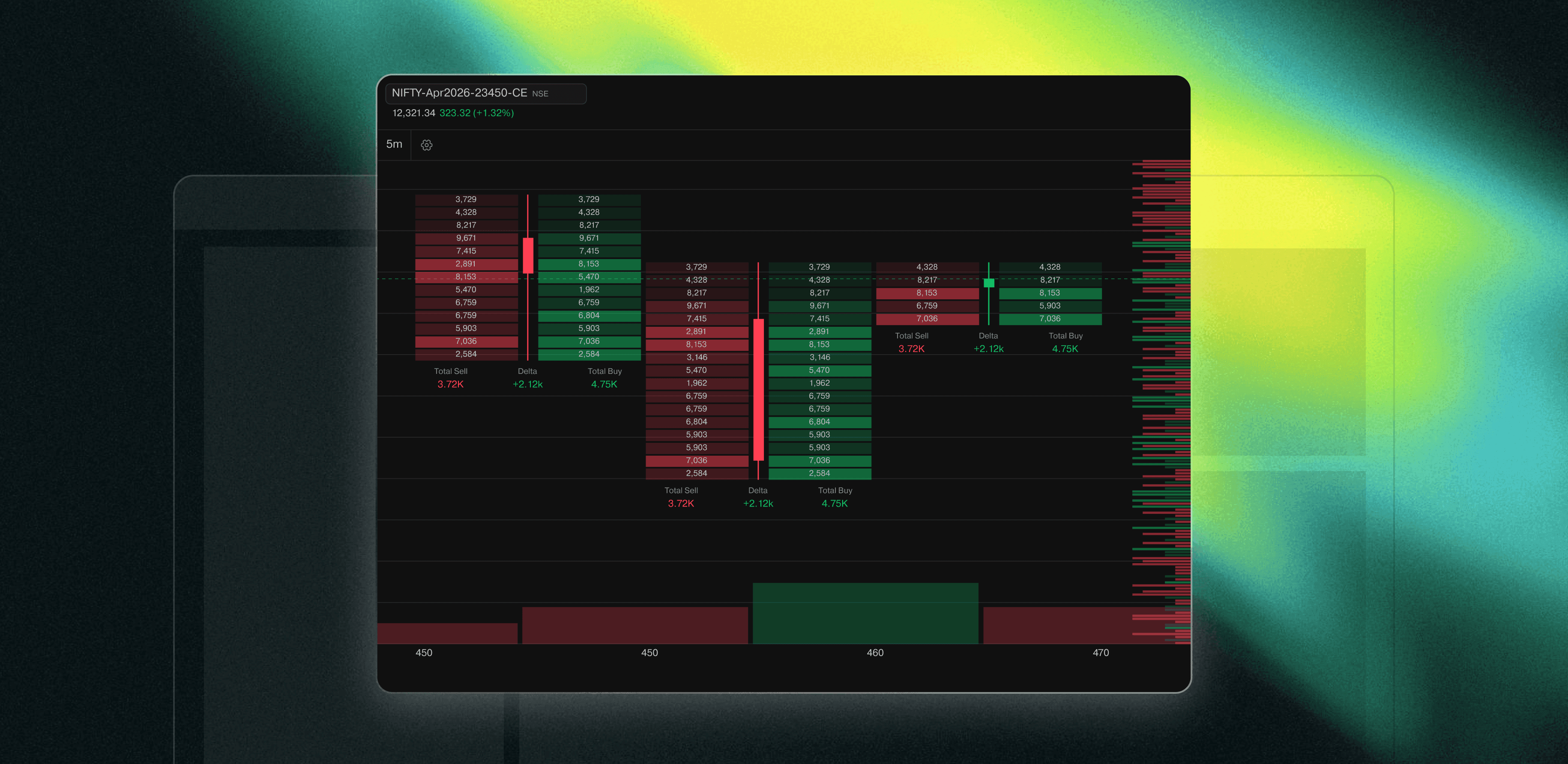Click the NSE exchange label
Screen dimensions: 1568x764
click(540, 94)
